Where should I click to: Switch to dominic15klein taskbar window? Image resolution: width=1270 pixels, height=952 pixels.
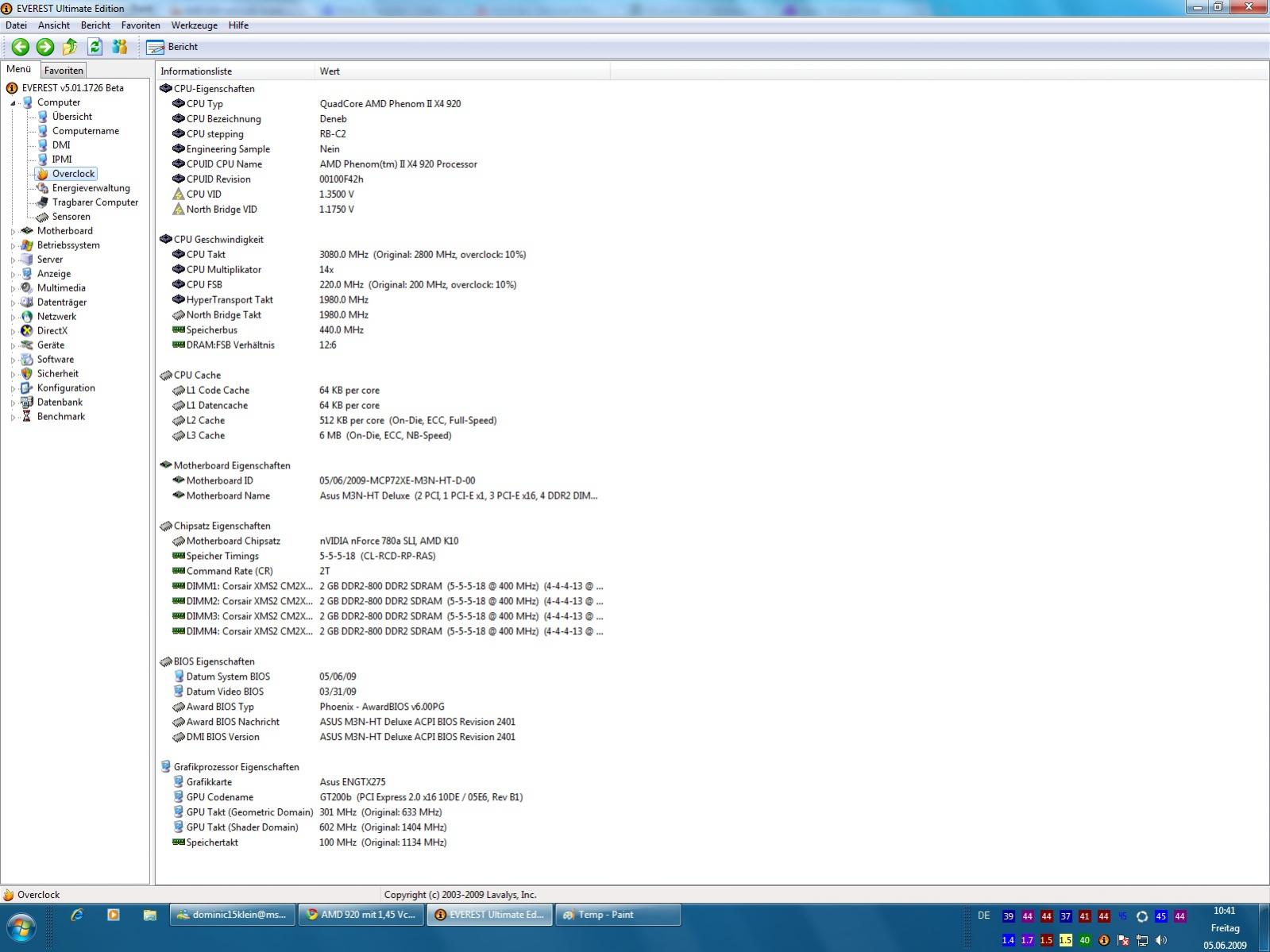pos(233,915)
